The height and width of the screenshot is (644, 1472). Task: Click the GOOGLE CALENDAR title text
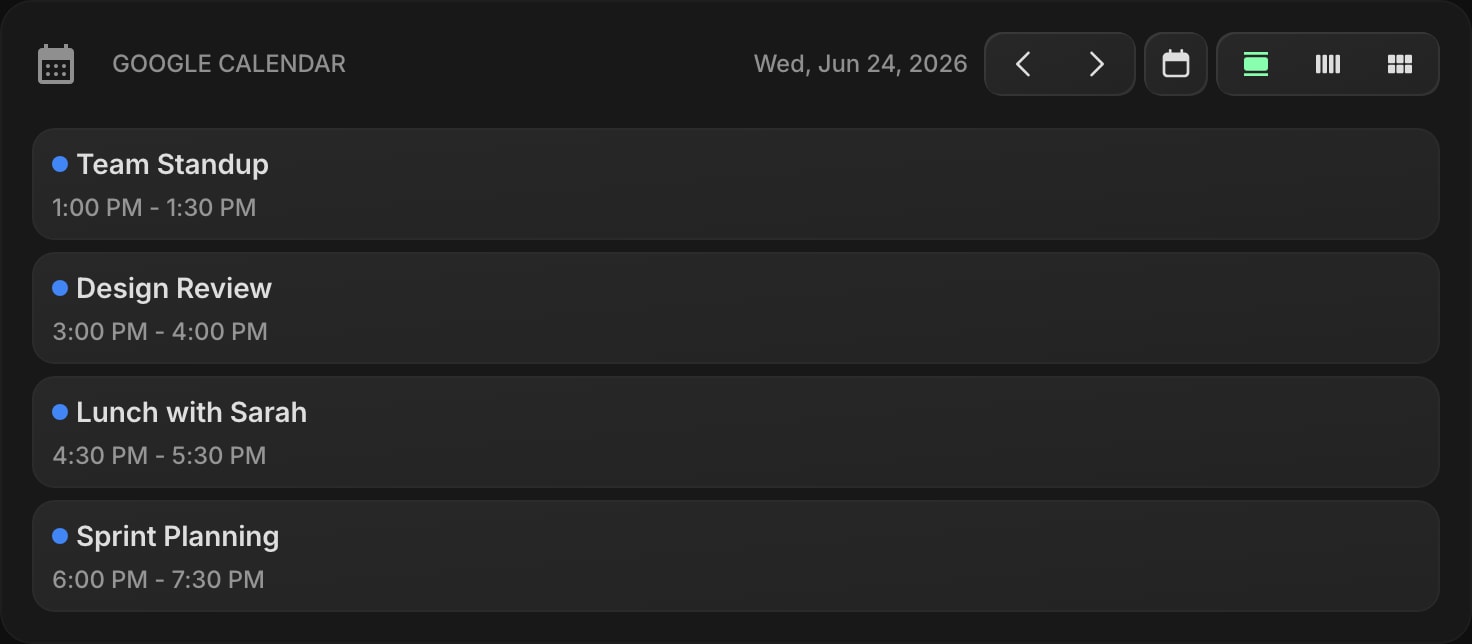point(229,64)
